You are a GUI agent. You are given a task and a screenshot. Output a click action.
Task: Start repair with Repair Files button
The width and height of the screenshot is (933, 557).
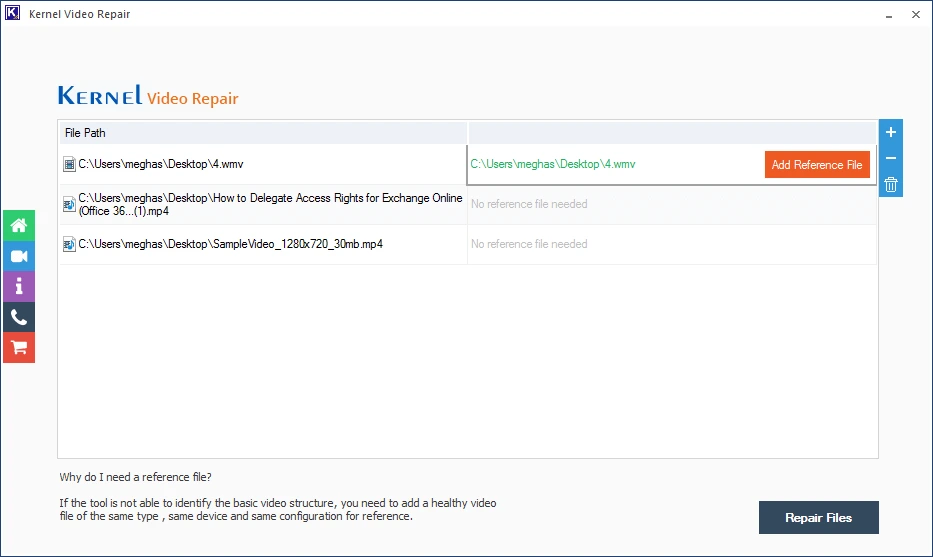point(818,518)
